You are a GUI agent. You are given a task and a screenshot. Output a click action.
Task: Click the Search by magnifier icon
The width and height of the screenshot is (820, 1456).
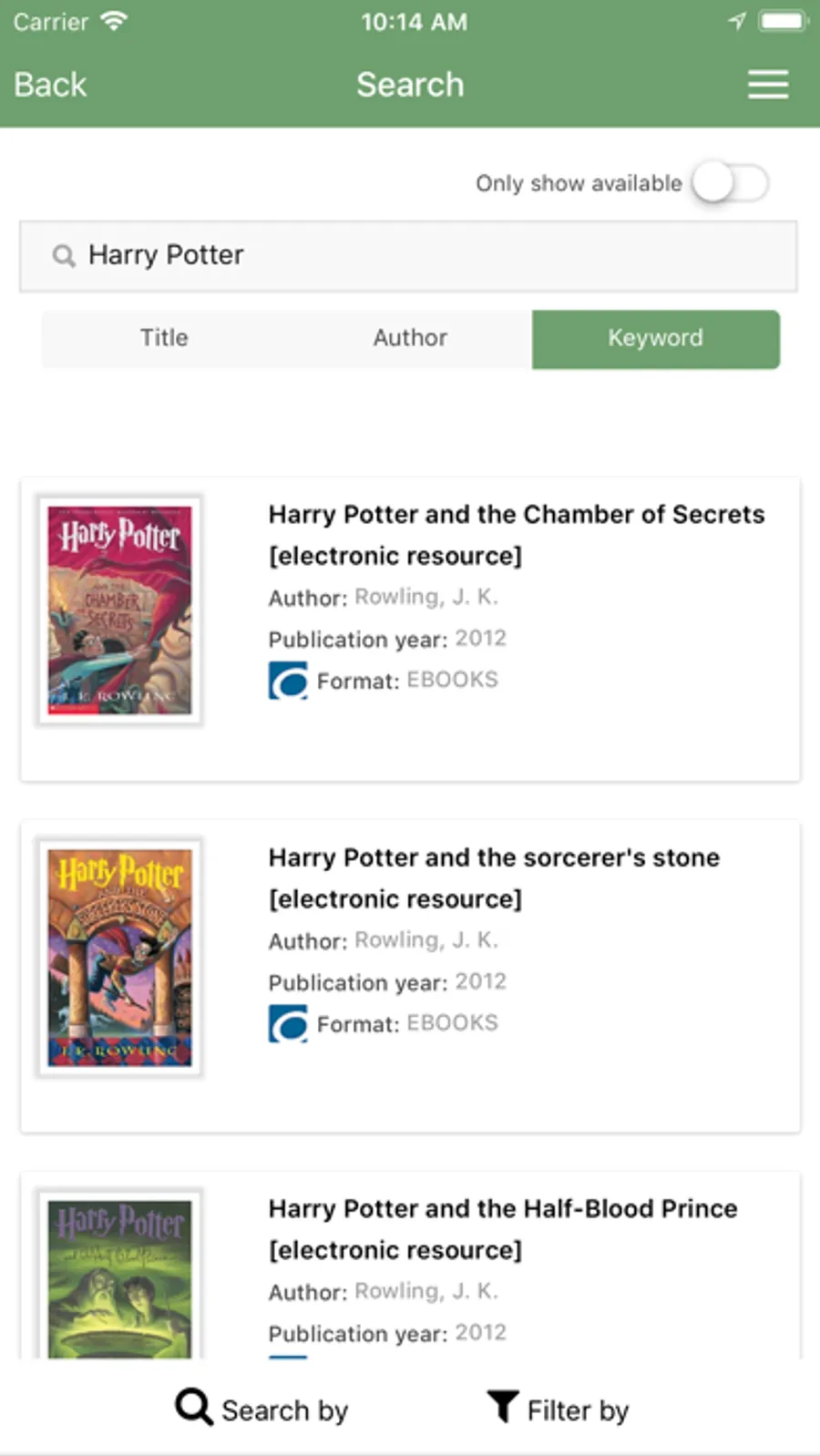click(x=194, y=1408)
